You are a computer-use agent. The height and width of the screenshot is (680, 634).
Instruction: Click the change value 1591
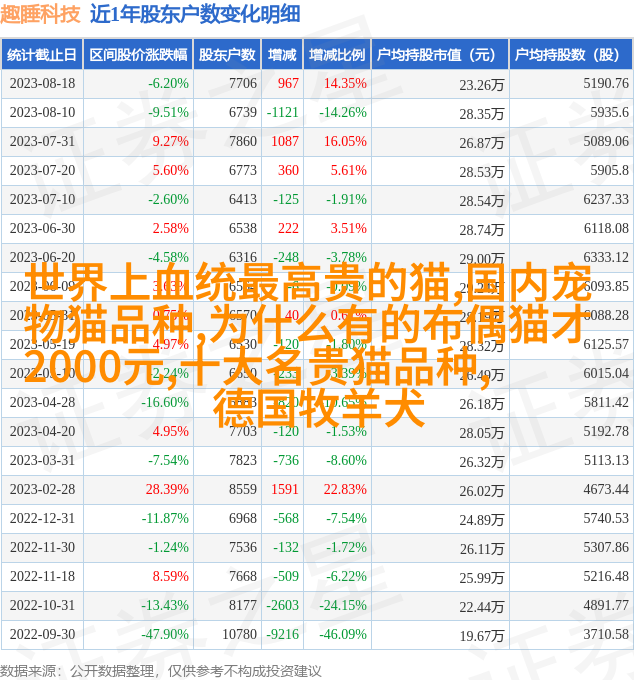click(x=285, y=489)
